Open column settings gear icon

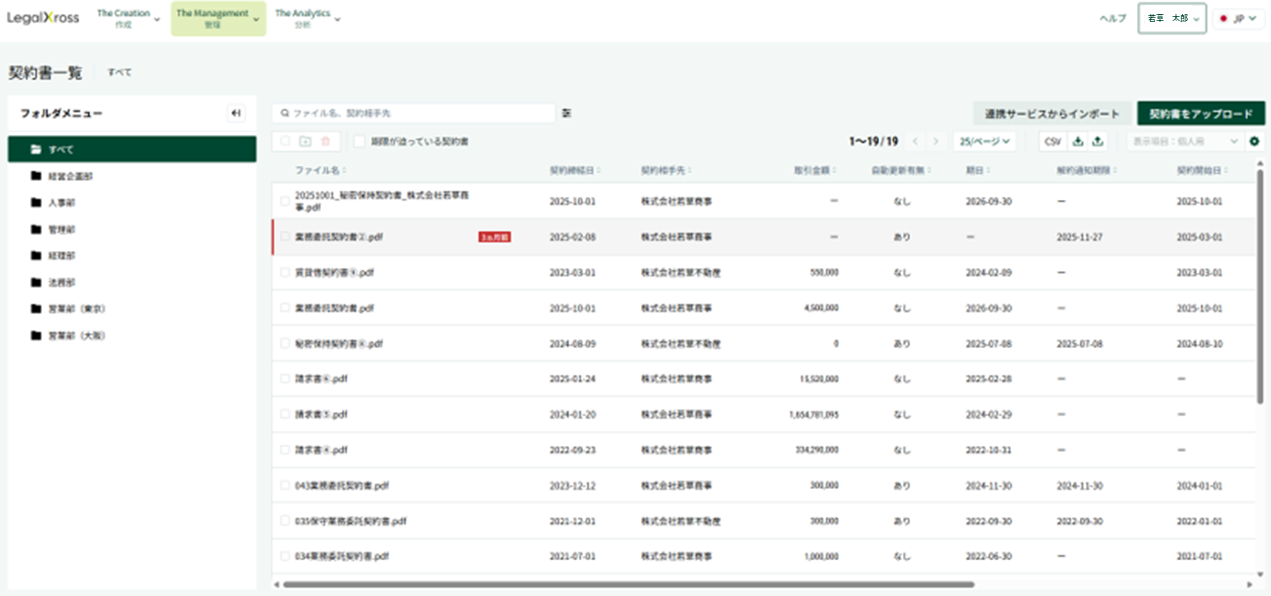click(1255, 142)
